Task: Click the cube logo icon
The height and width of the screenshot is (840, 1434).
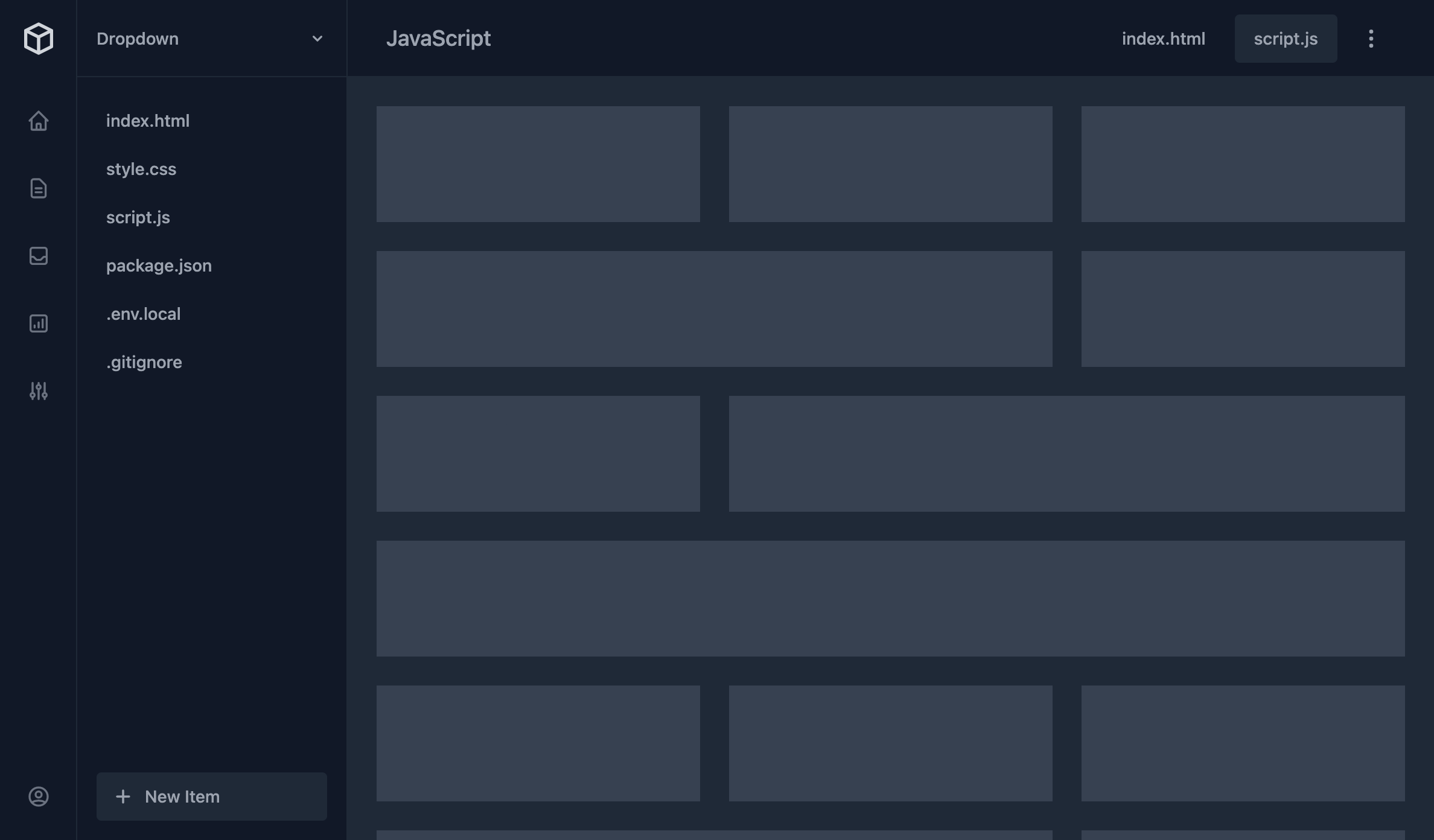Action: click(39, 39)
